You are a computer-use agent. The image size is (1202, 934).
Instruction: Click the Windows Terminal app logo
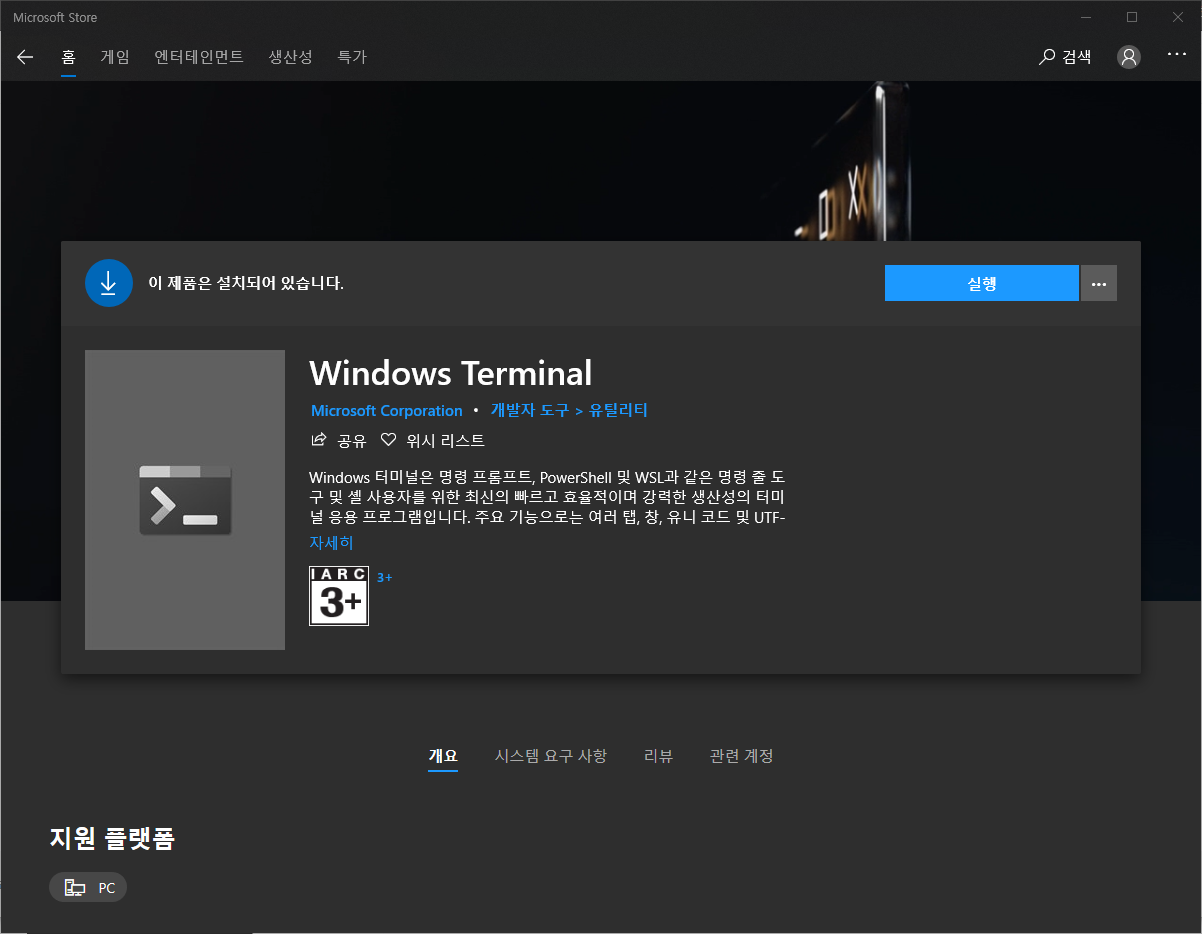tap(185, 500)
